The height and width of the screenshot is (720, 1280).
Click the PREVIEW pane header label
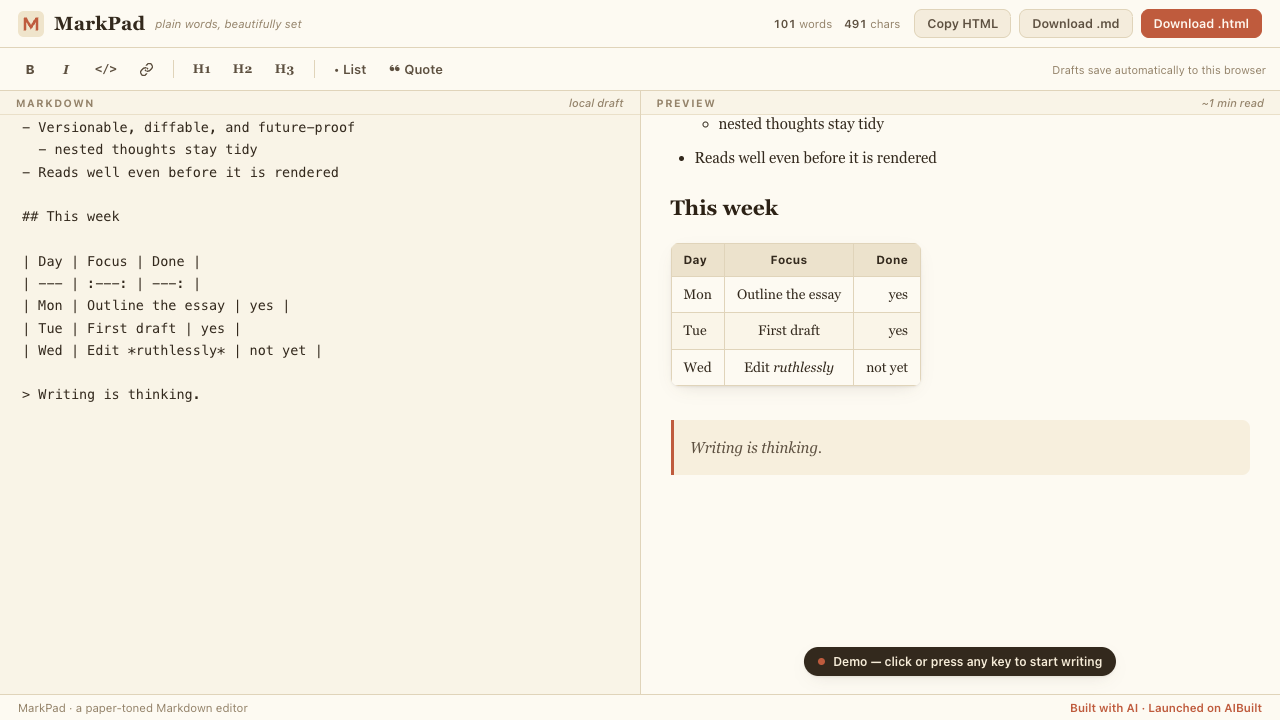click(x=686, y=103)
